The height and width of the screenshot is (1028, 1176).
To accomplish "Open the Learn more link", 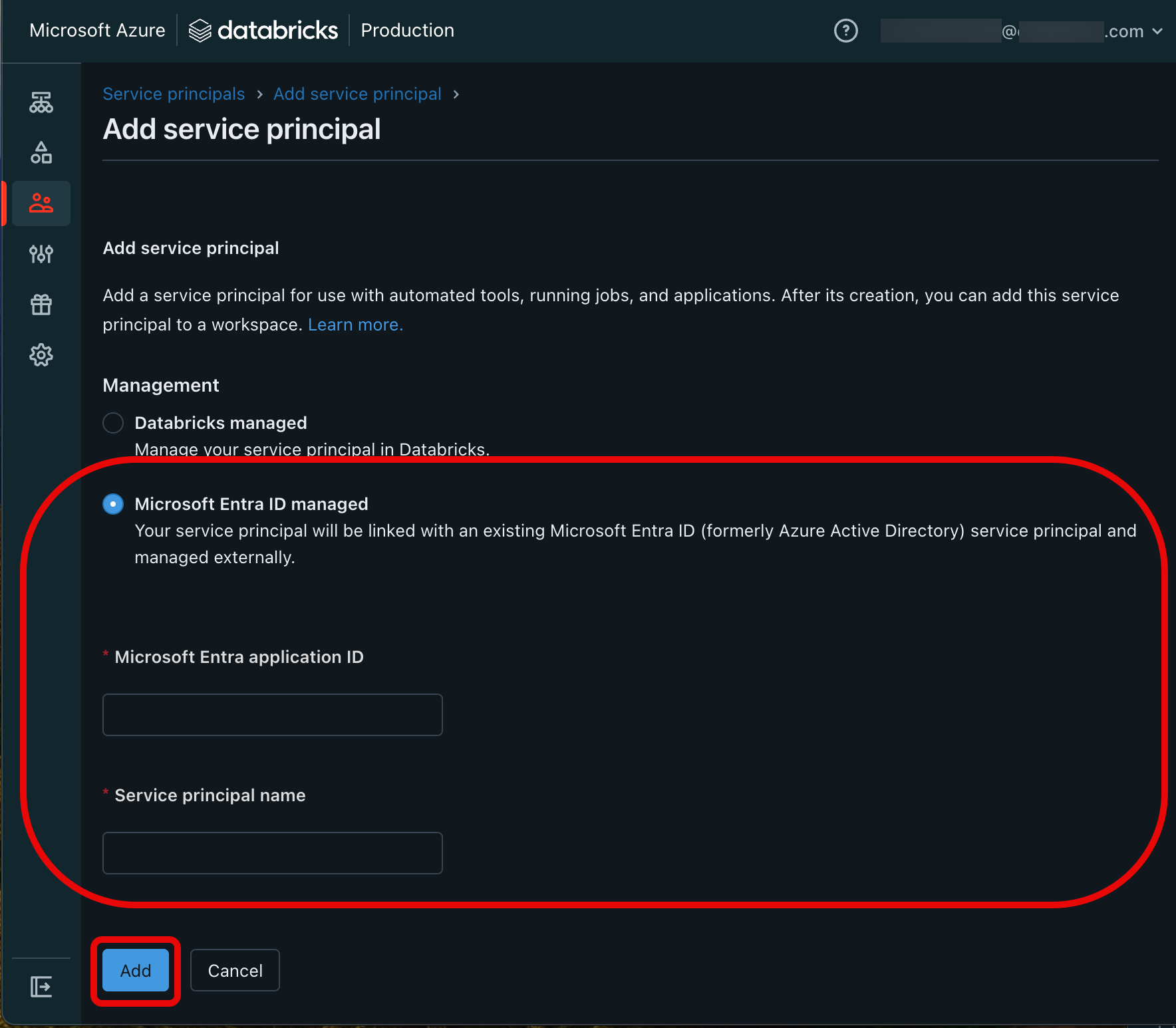I will (x=356, y=324).
